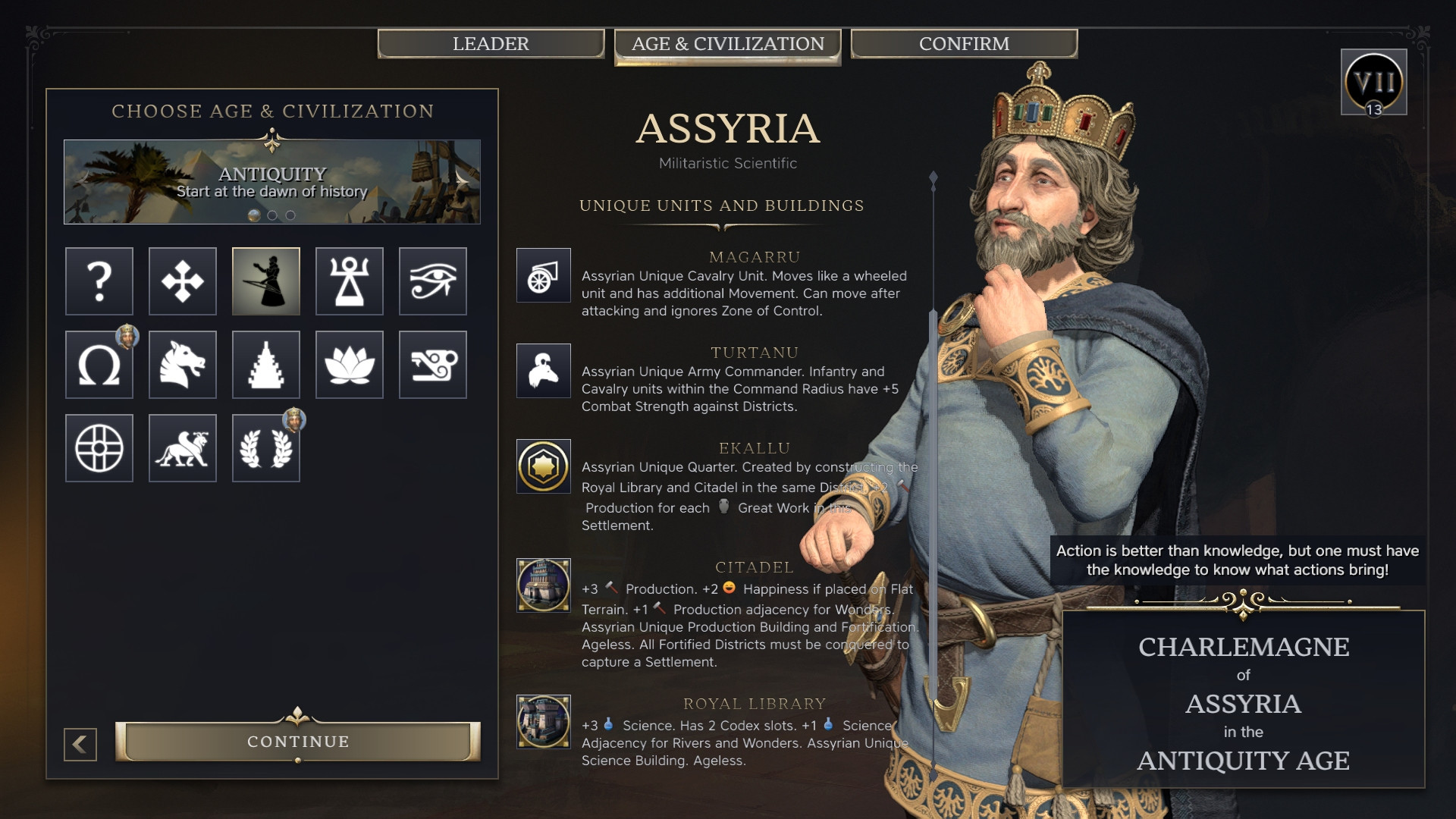Open the Confirm tab
Viewport: 1456px width, 819px height.
[x=964, y=44]
